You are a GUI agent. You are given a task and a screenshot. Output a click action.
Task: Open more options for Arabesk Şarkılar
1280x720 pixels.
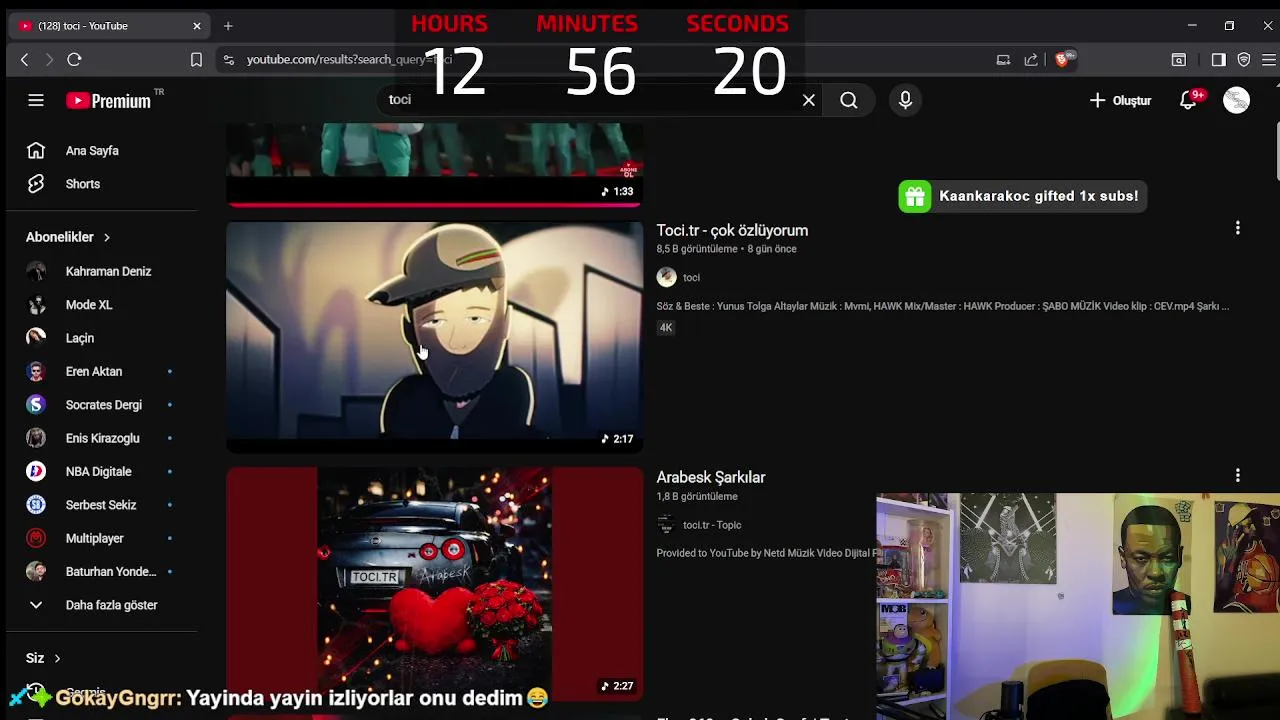coord(1238,475)
